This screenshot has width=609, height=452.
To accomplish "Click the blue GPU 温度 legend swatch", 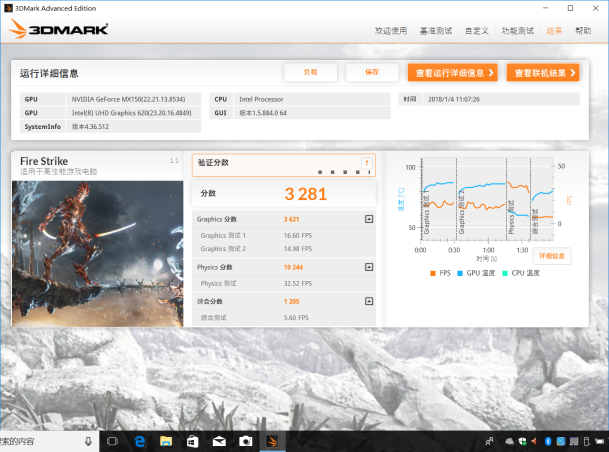I will 460,273.
